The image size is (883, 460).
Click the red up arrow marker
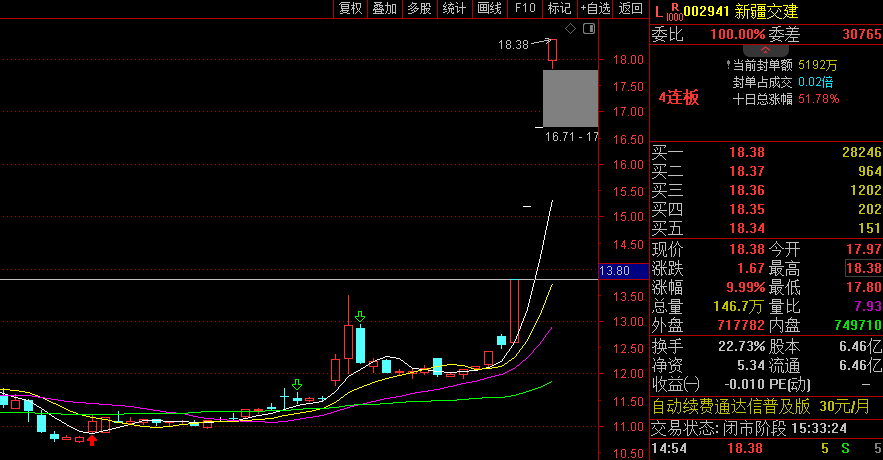(x=92, y=440)
